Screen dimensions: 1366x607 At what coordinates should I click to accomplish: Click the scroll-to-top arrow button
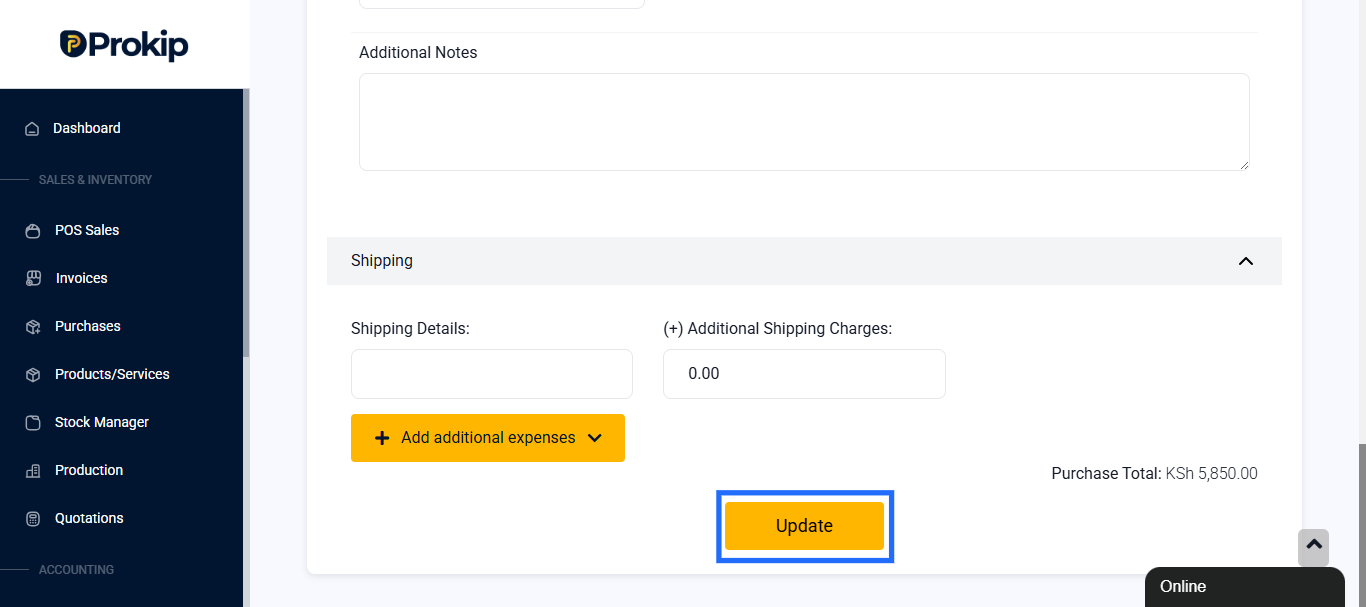click(1313, 547)
